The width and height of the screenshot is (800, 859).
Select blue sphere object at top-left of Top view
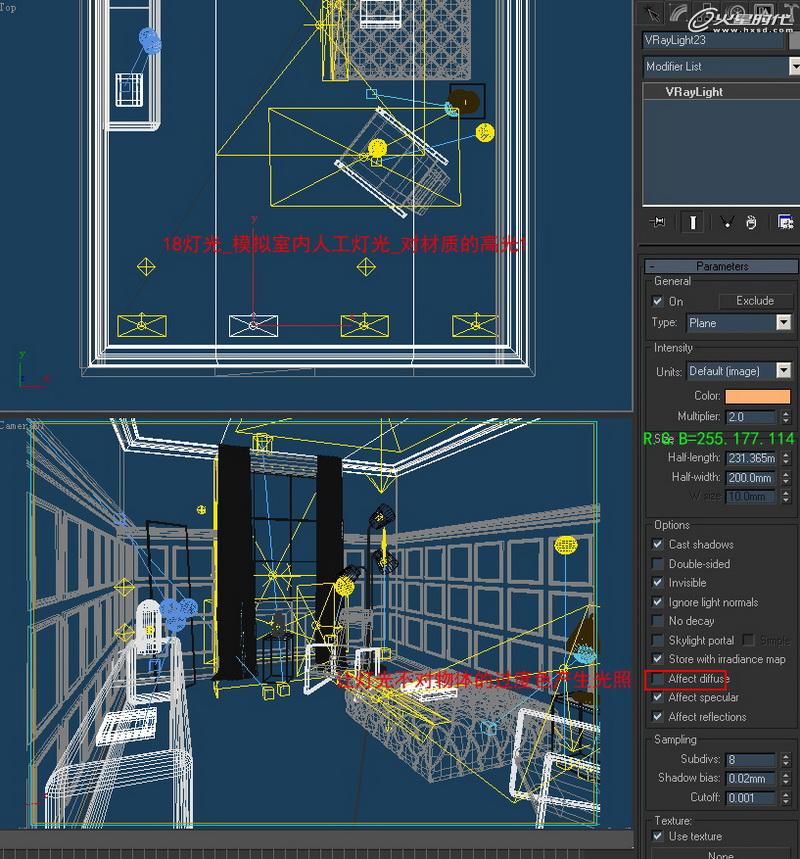(150, 41)
